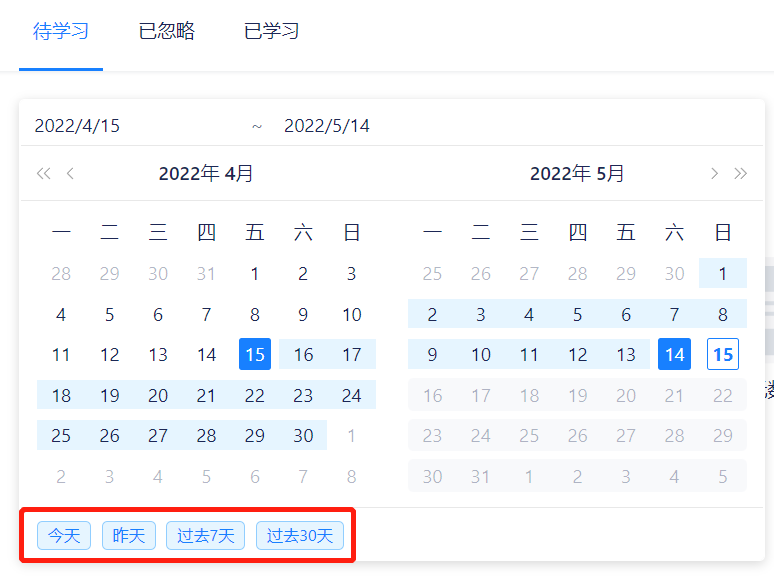This screenshot has width=774, height=578.
Task: Pick April 14 in the calendar
Action: (206, 354)
